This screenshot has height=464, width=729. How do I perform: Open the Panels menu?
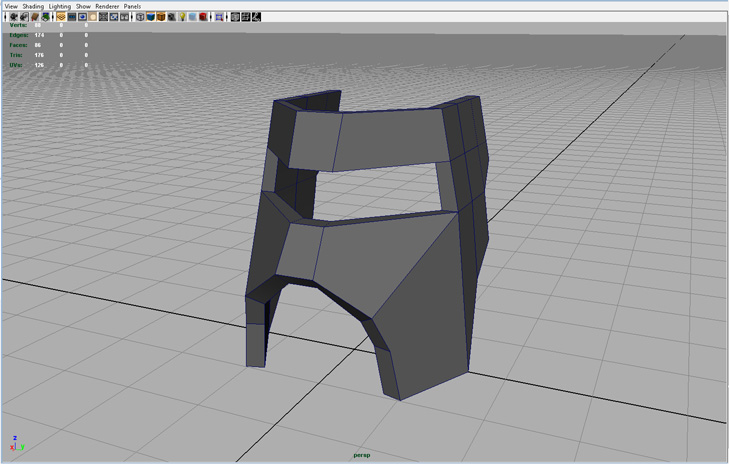pos(133,6)
